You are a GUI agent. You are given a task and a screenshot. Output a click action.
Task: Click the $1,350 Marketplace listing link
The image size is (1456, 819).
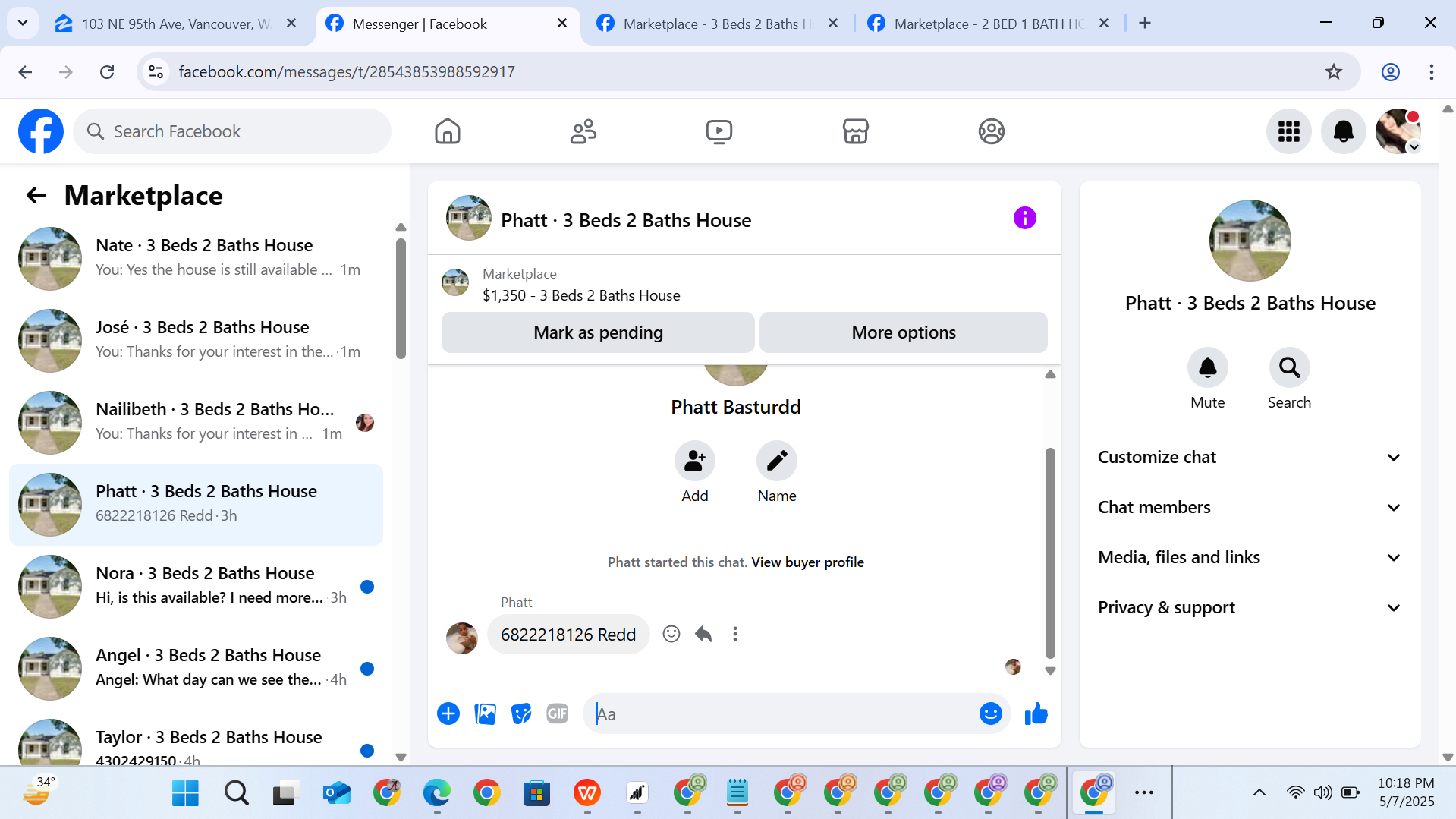pos(581,295)
